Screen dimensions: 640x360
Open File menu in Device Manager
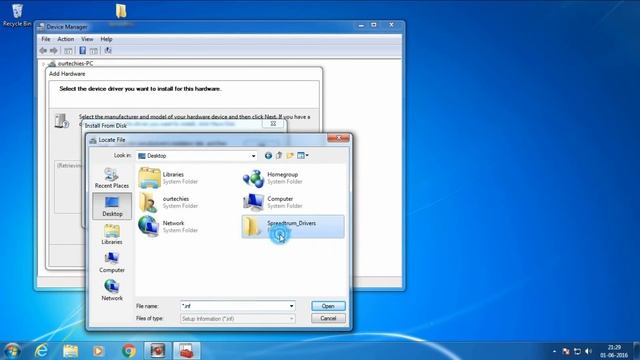coord(46,39)
